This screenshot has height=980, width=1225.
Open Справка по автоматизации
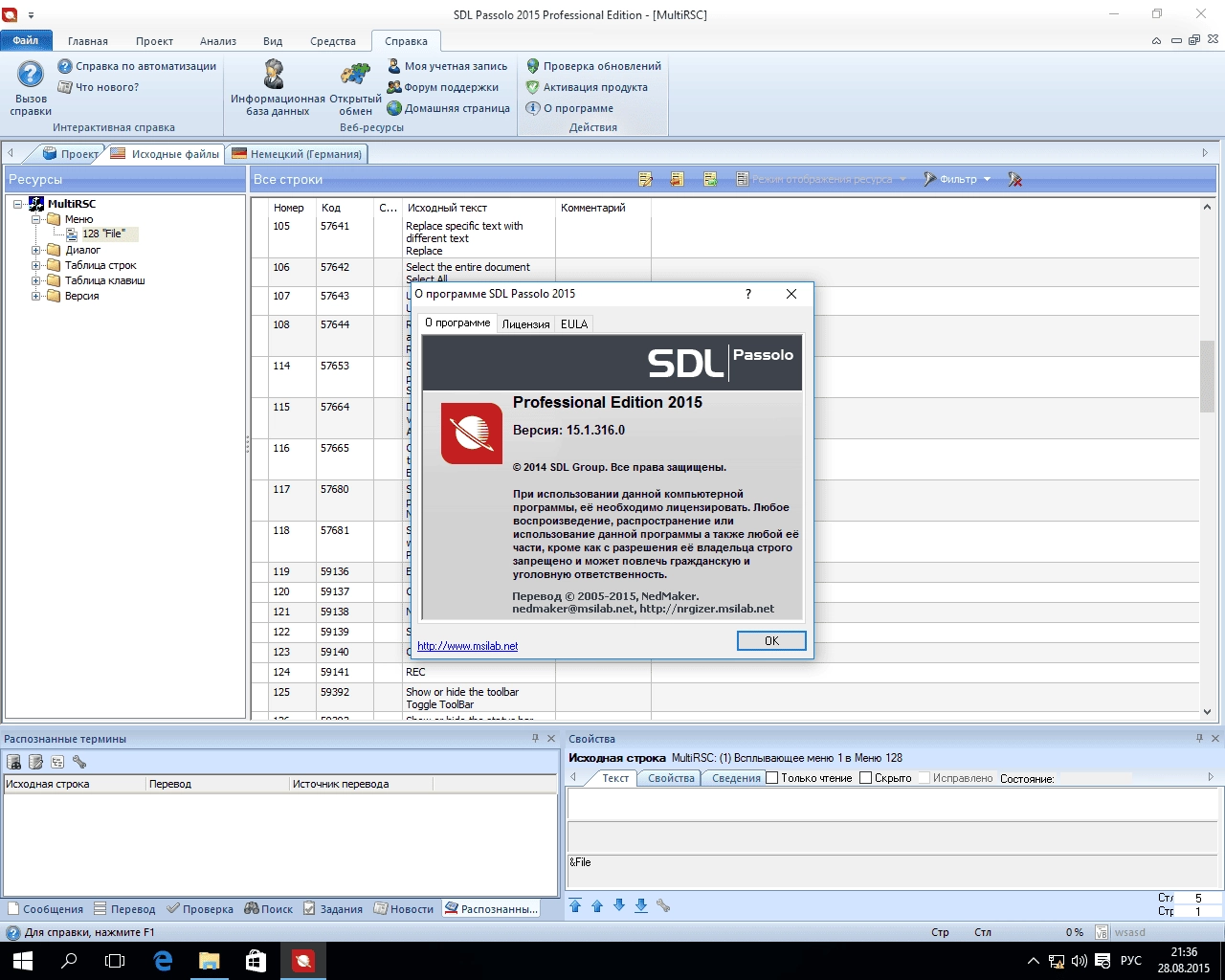[x=137, y=66]
